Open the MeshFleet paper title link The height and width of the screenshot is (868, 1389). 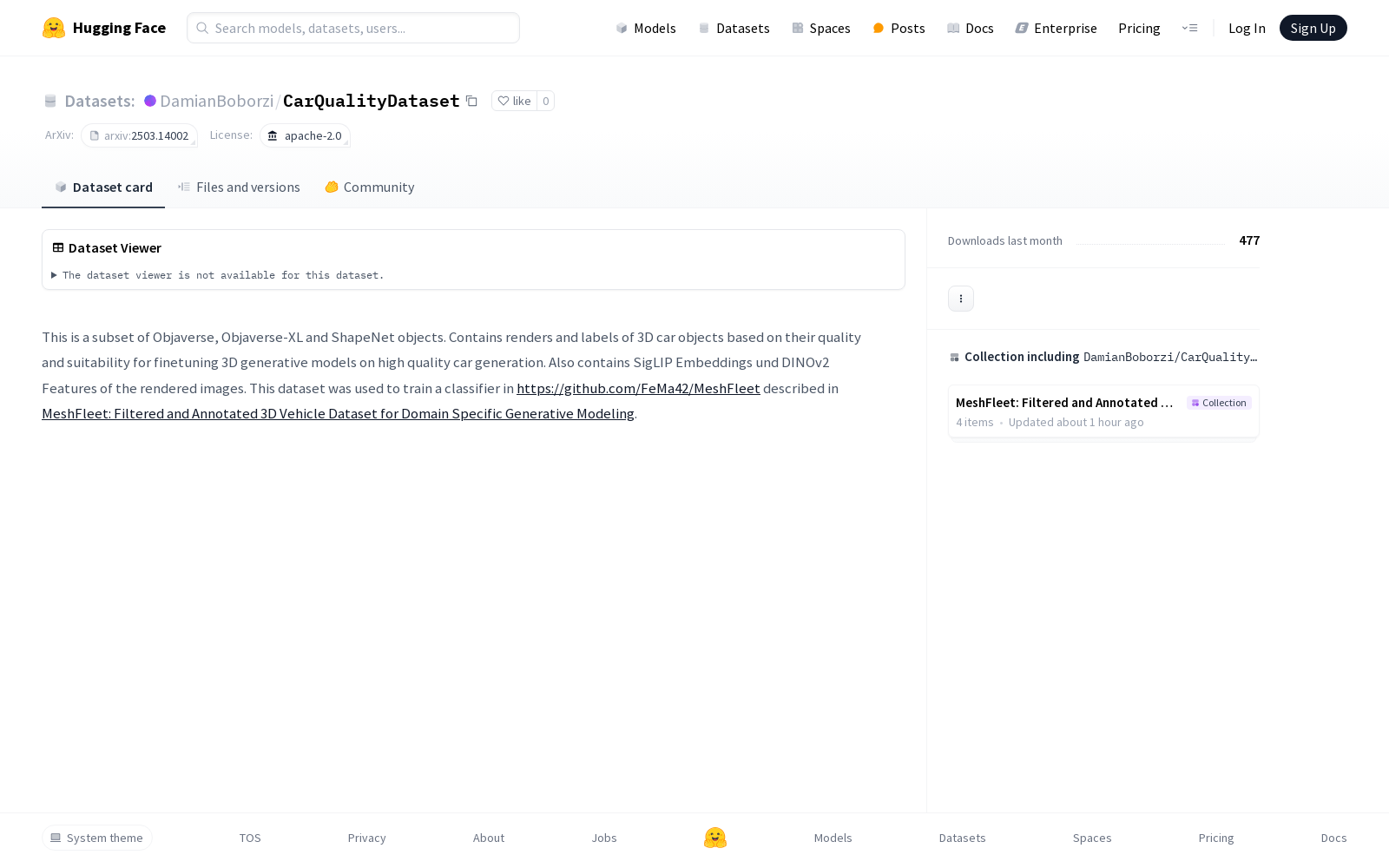(x=338, y=413)
